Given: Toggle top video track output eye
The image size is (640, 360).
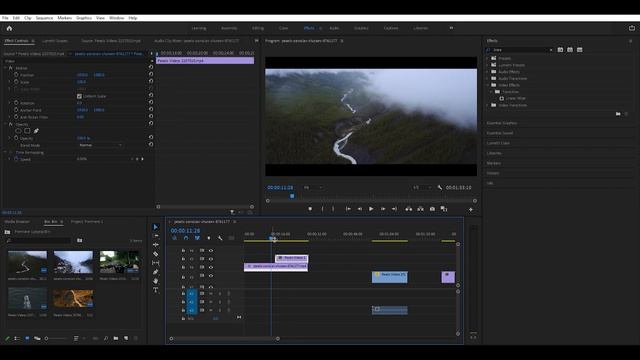Looking at the screenshot, I should coord(211,251).
